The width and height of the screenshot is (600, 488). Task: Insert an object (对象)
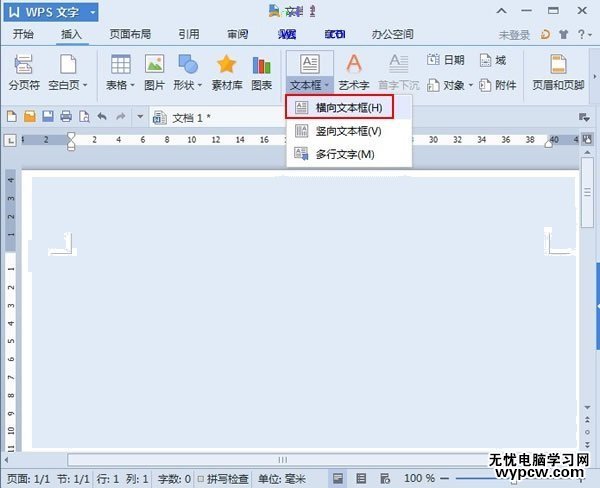[x=446, y=85]
